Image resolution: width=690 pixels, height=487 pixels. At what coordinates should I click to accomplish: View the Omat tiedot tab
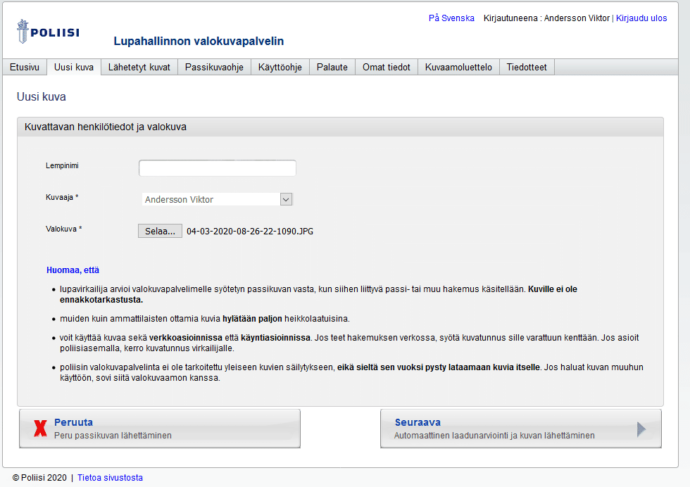pyautogui.click(x=387, y=67)
